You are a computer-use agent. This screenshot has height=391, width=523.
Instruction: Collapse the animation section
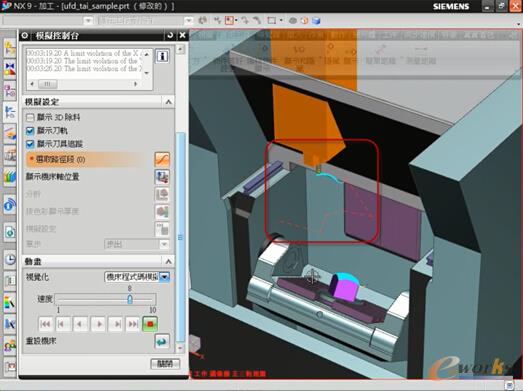coord(168,261)
